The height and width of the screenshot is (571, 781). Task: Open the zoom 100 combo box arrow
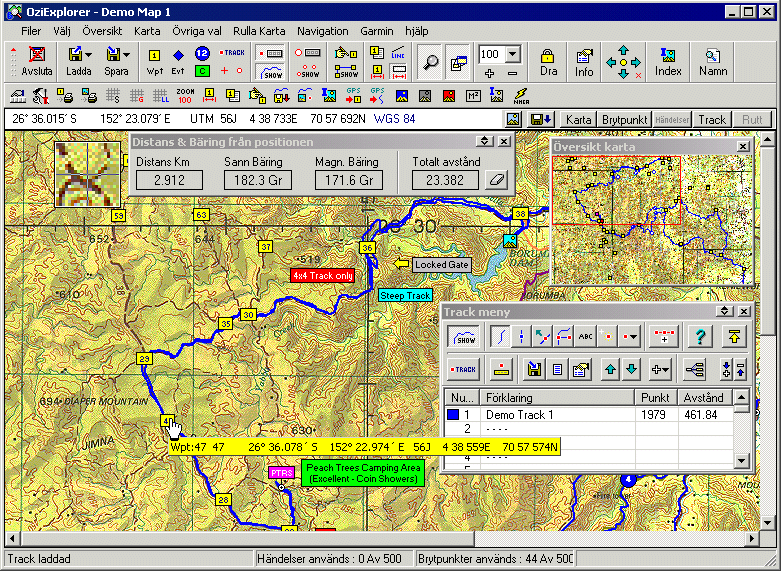click(x=513, y=54)
